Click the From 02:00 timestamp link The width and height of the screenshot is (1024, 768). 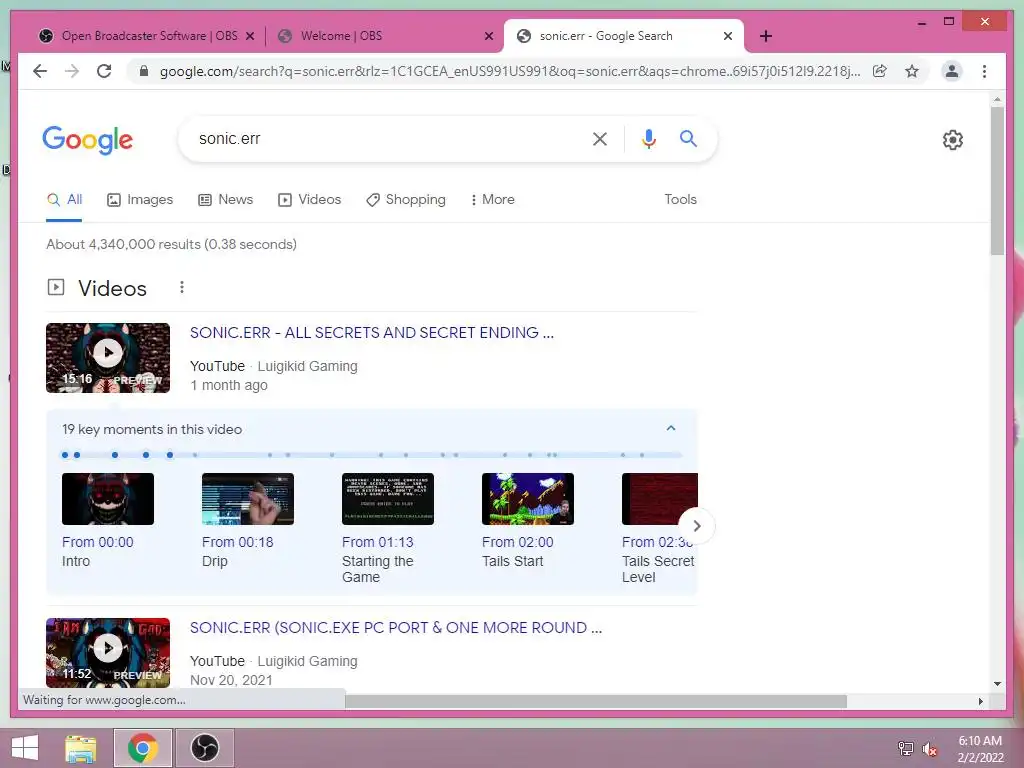517,543
